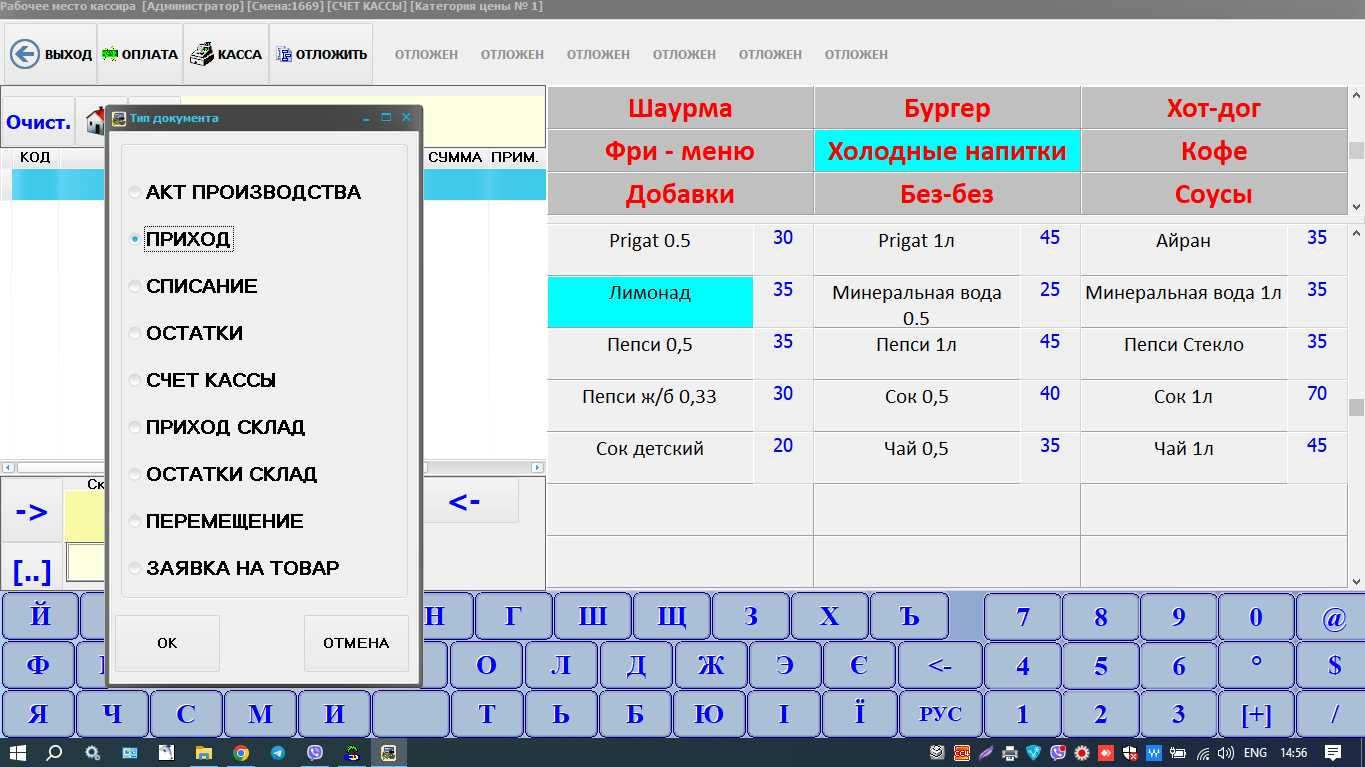1365x767 pixels.
Task: Add Prigat 0.5 to the order
Action: (x=650, y=250)
